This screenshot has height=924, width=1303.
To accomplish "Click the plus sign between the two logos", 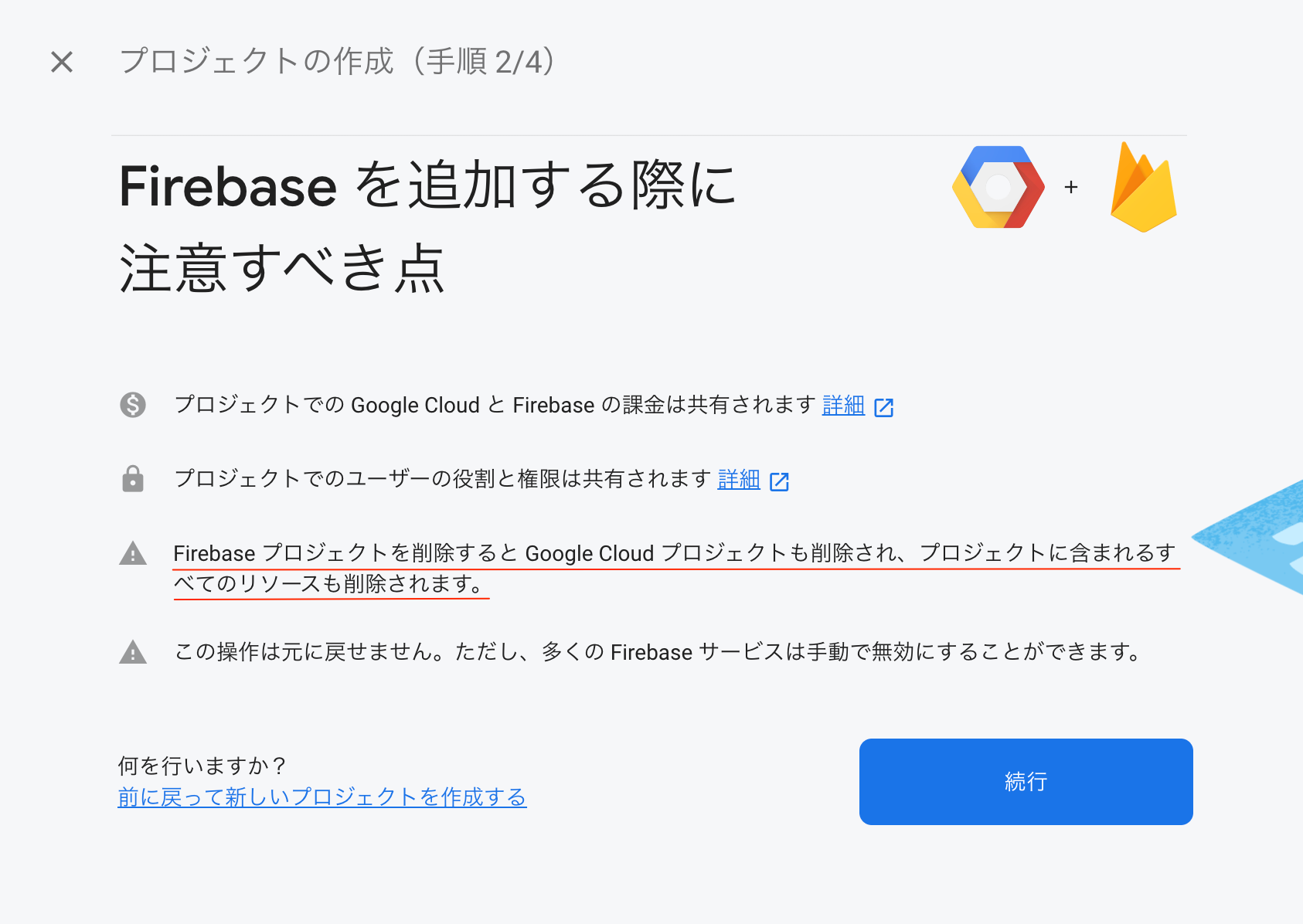I will tap(1072, 187).
